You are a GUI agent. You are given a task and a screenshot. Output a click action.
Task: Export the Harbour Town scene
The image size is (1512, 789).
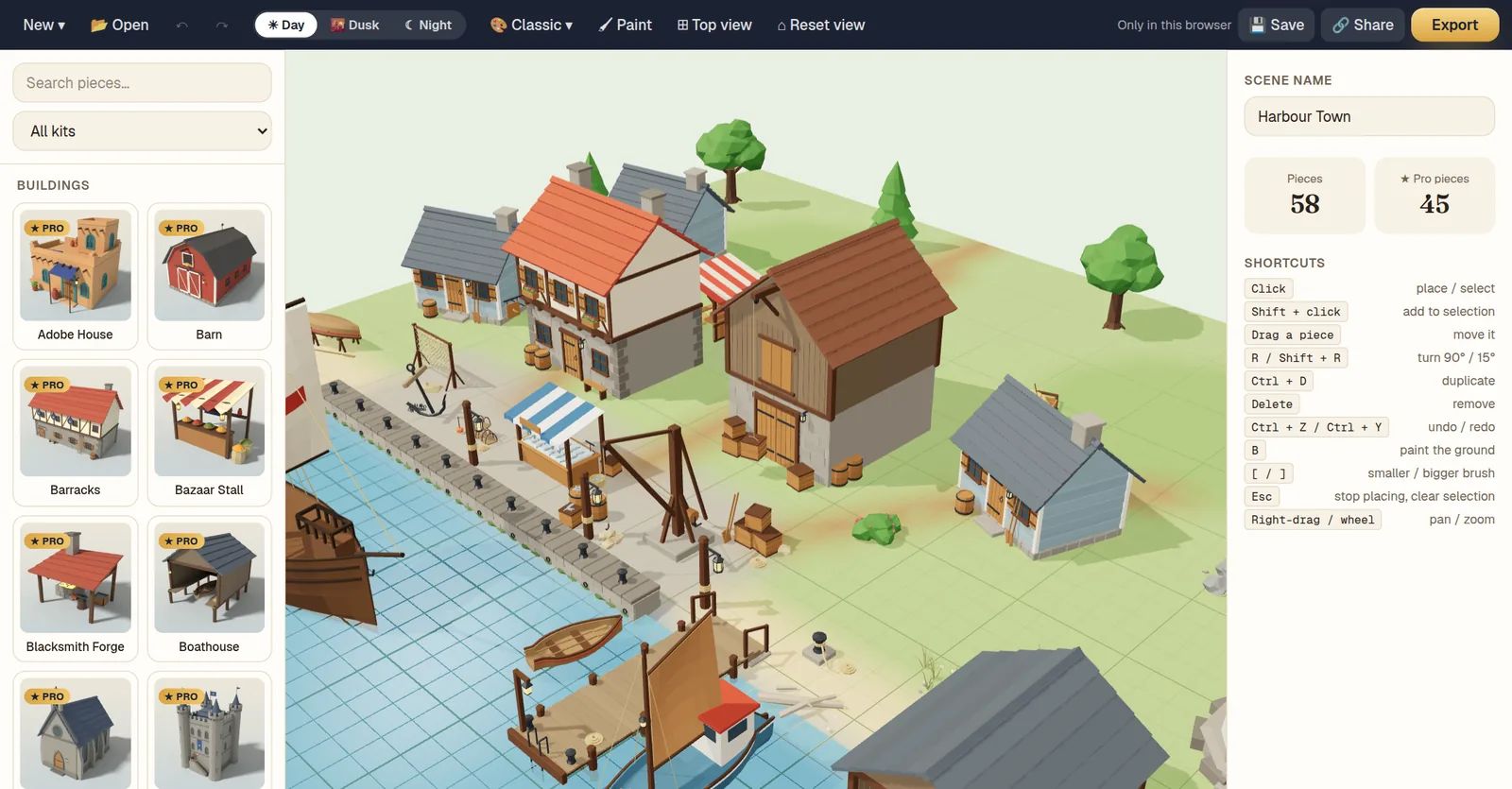1454,25
